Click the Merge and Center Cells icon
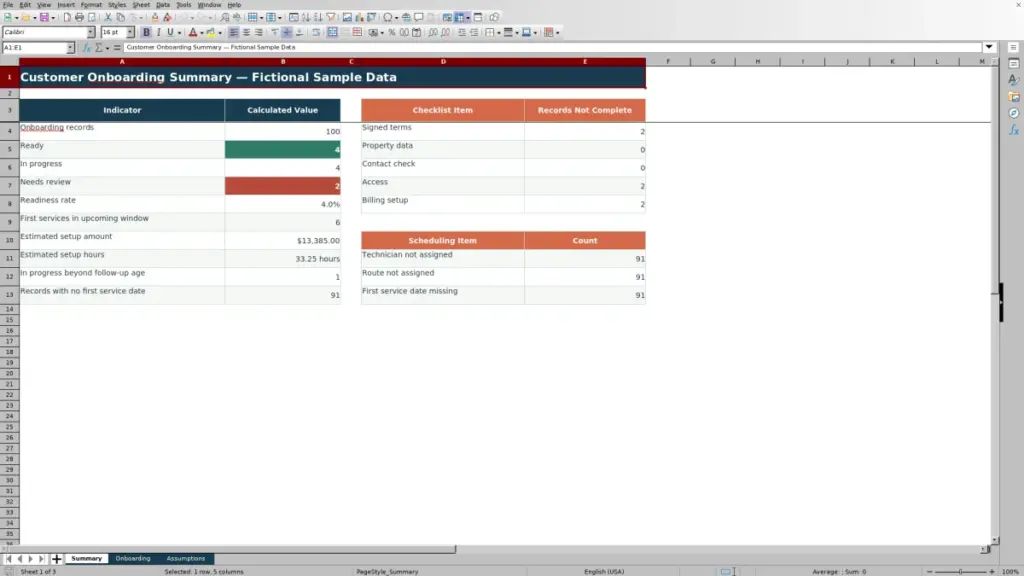This screenshot has height=576, width=1024. pos(332,32)
